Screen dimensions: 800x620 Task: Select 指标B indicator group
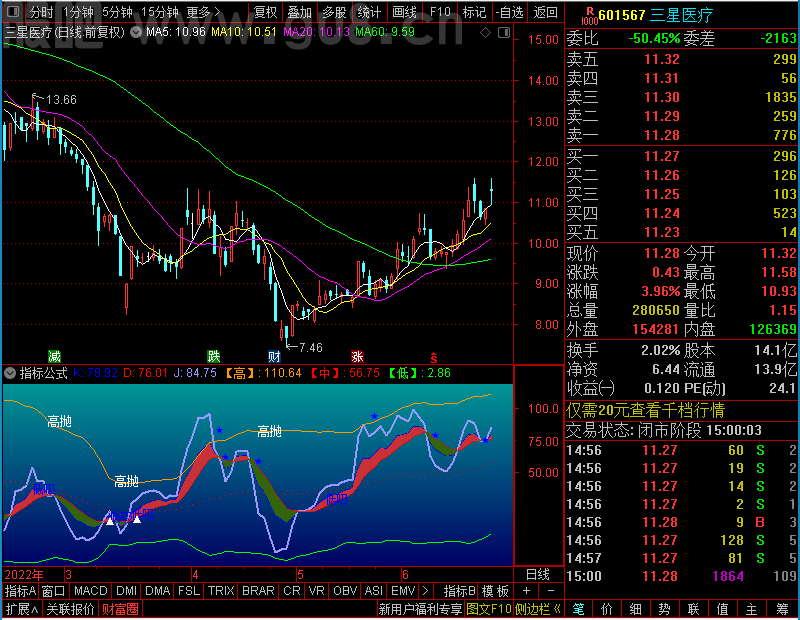click(x=460, y=591)
